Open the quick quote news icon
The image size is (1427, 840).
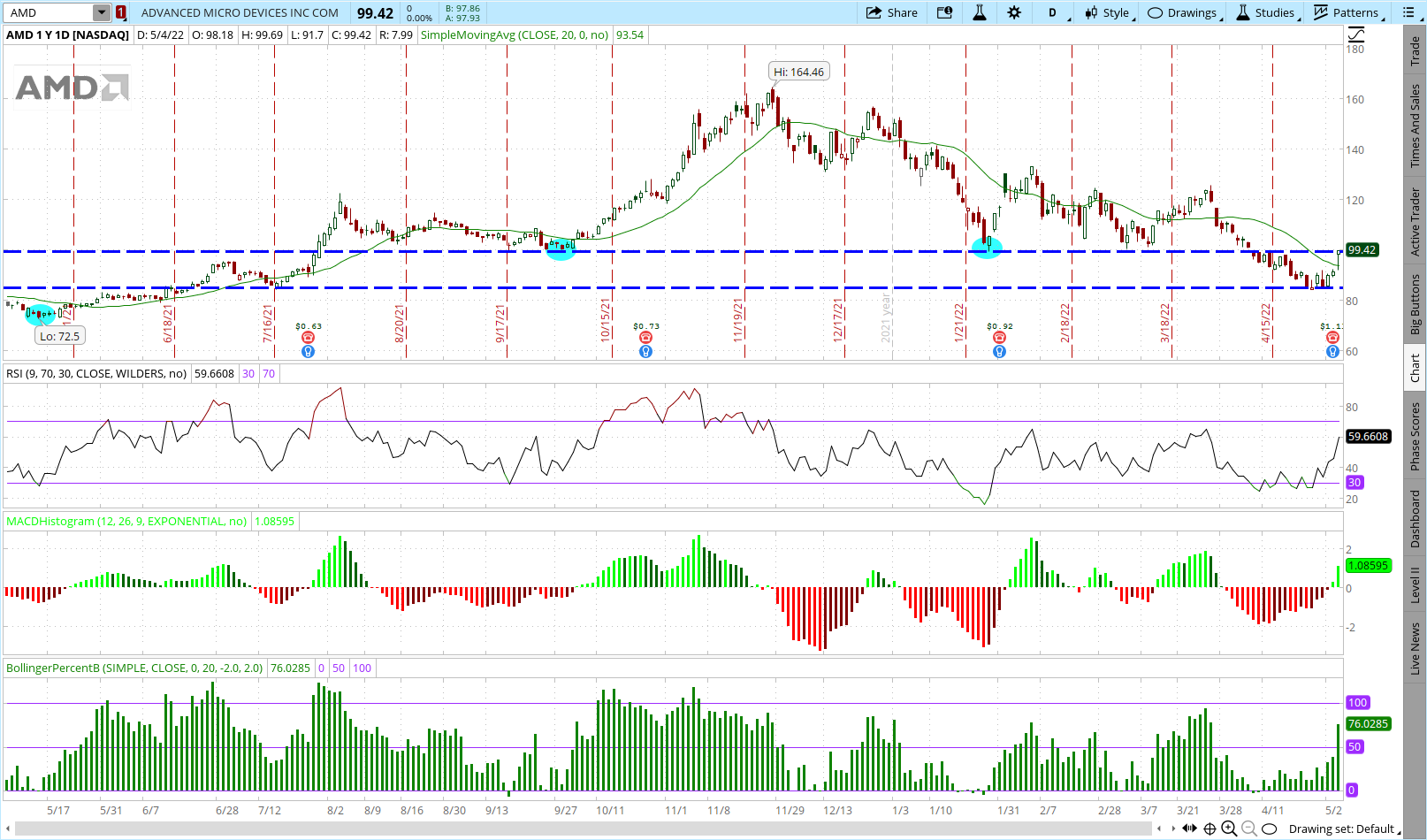click(945, 12)
